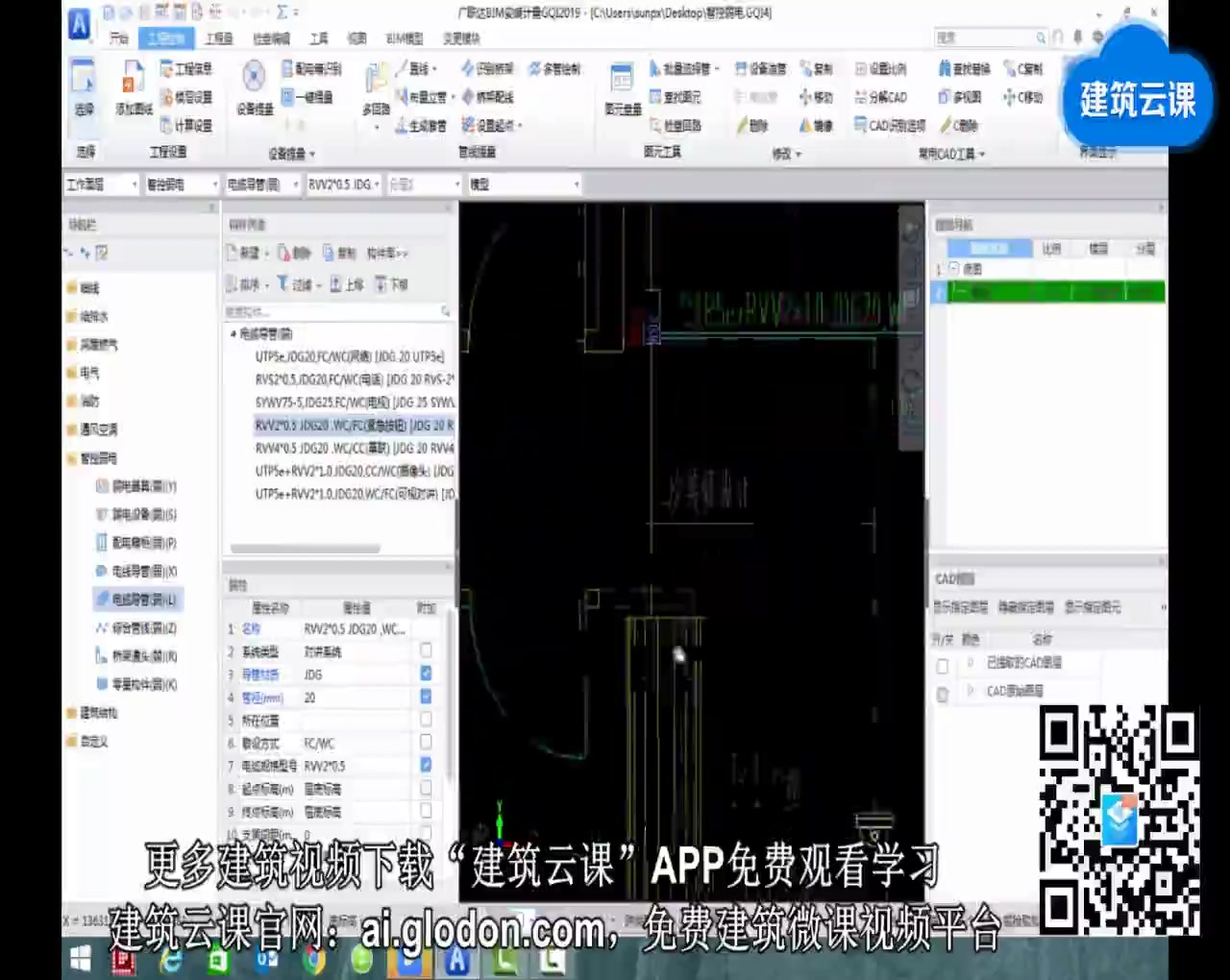Click the 图元查量 element quantity icon
This screenshot has width=1230, height=980.
click(622, 88)
